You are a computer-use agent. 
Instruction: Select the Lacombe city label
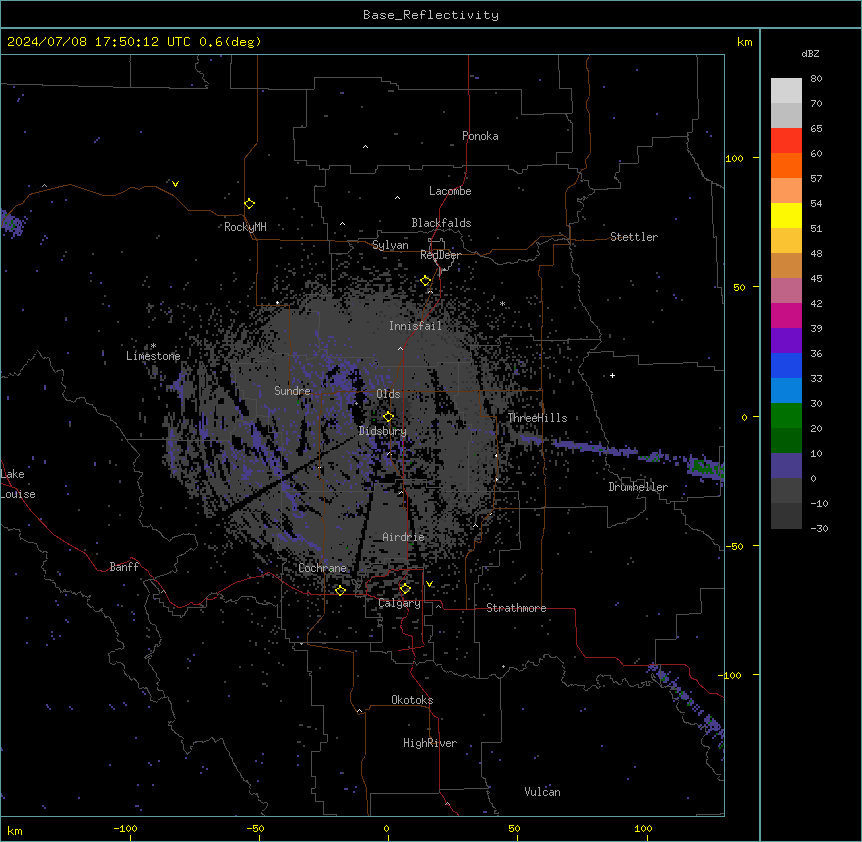click(450, 191)
